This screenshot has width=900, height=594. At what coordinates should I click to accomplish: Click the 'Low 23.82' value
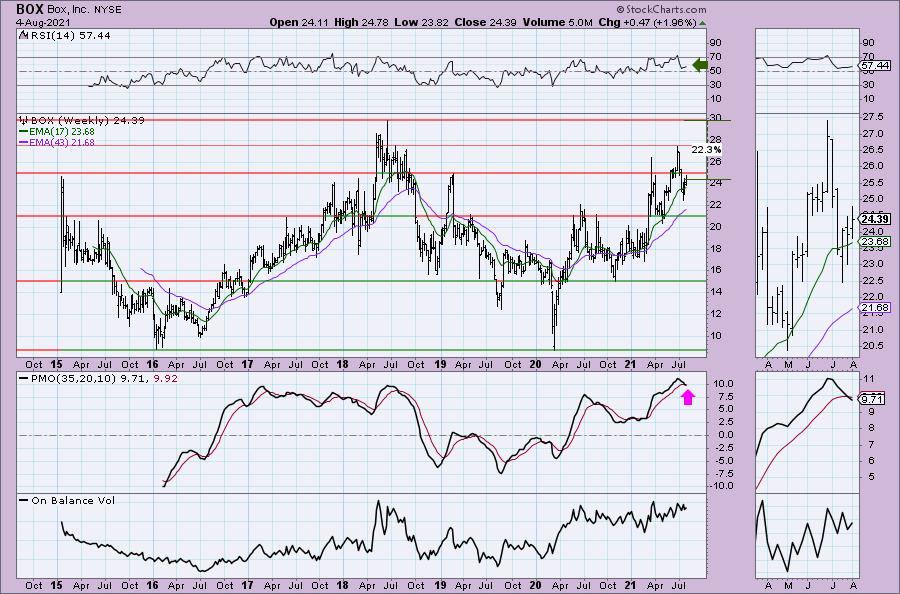[x=424, y=22]
